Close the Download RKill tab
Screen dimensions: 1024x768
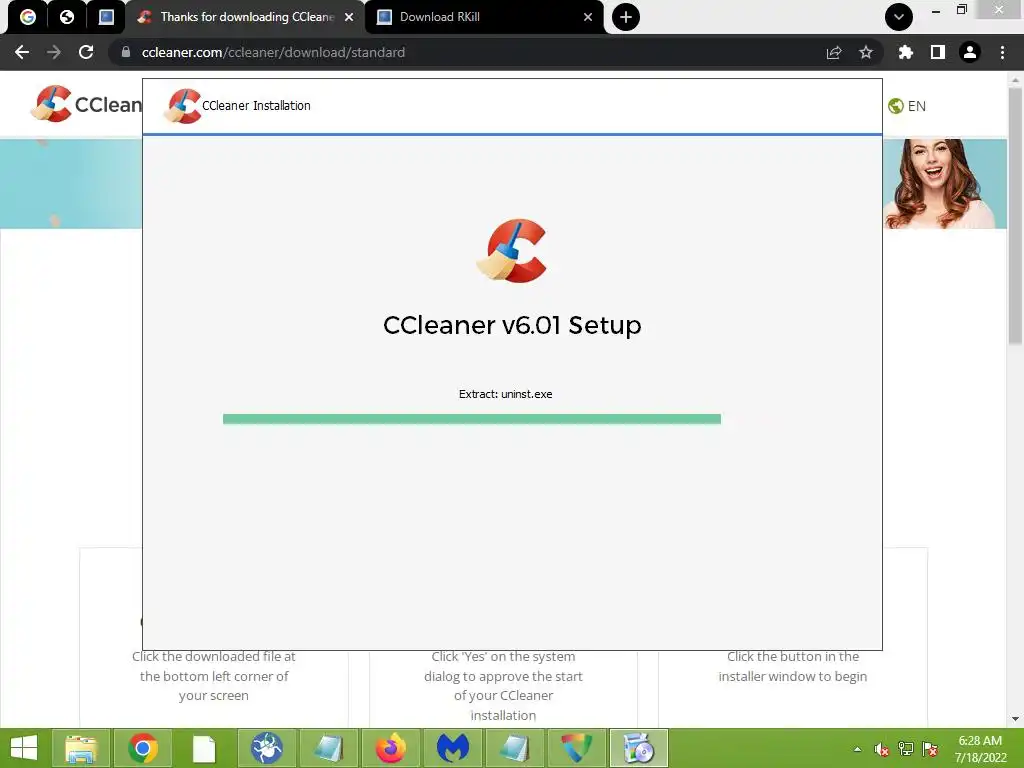pyautogui.click(x=588, y=17)
